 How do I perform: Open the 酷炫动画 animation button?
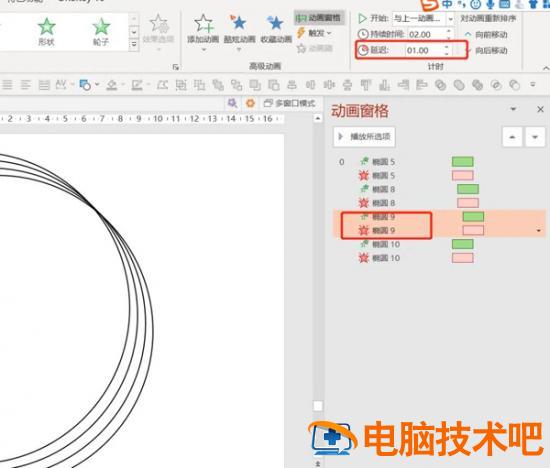tap(239, 32)
